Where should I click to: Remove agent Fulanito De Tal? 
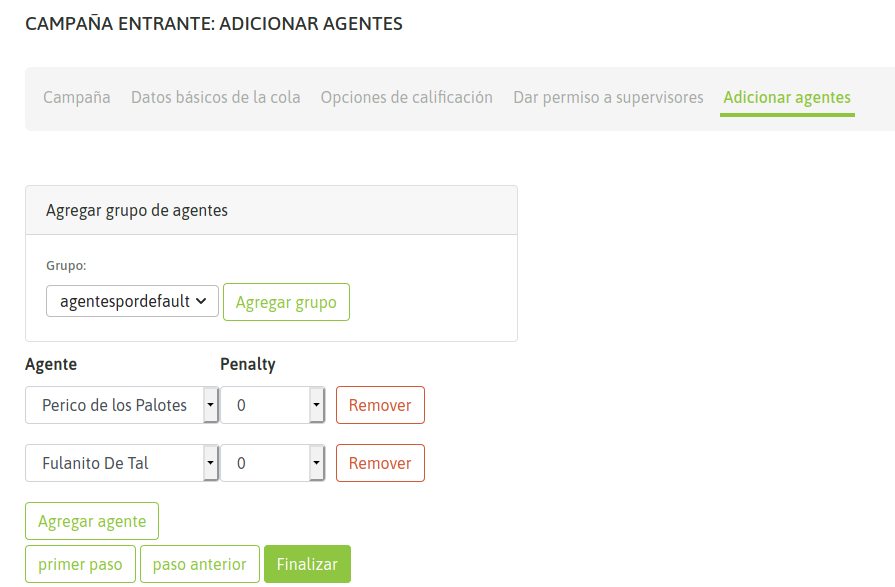click(x=380, y=463)
